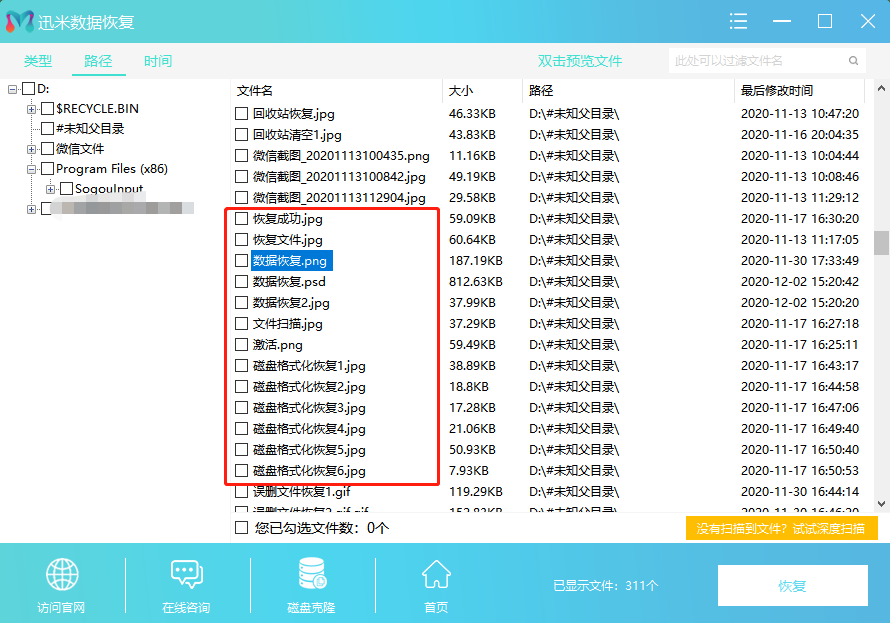890x623 pixels.
Task: Open 在线咨询 chat bubble icon
Action: tap(186, 575)
